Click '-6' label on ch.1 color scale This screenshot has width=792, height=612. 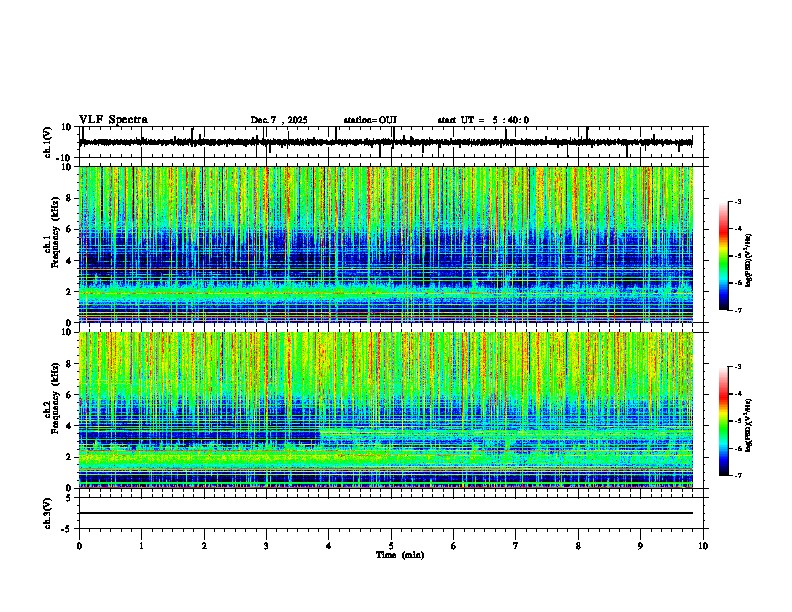738,283
